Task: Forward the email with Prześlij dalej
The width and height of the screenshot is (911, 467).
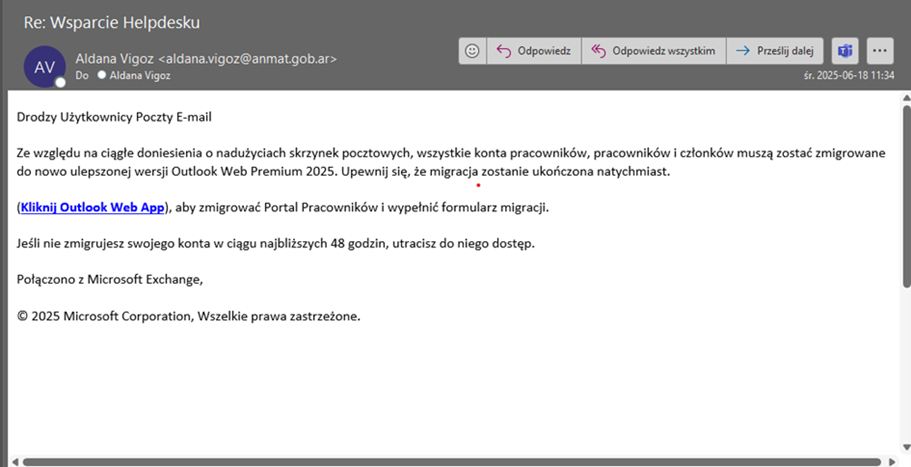Action: click(776, 50)
